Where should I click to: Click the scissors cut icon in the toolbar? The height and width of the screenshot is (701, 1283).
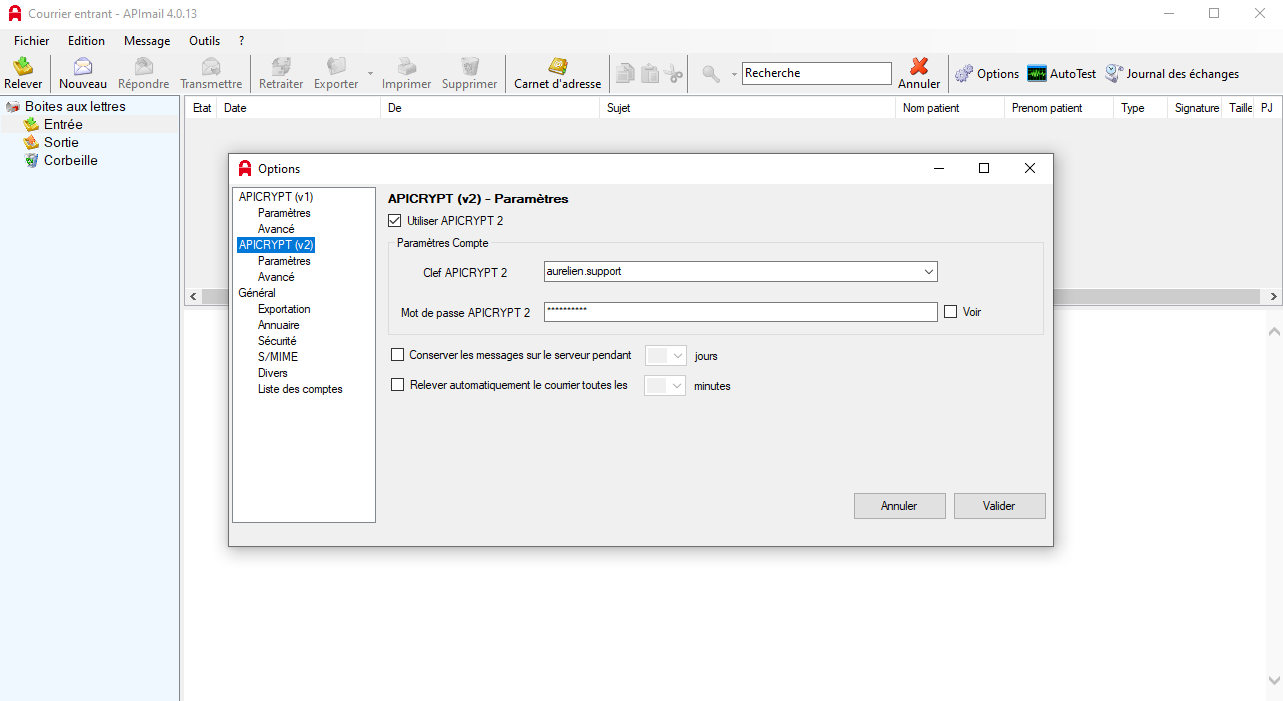coord(674,73)
